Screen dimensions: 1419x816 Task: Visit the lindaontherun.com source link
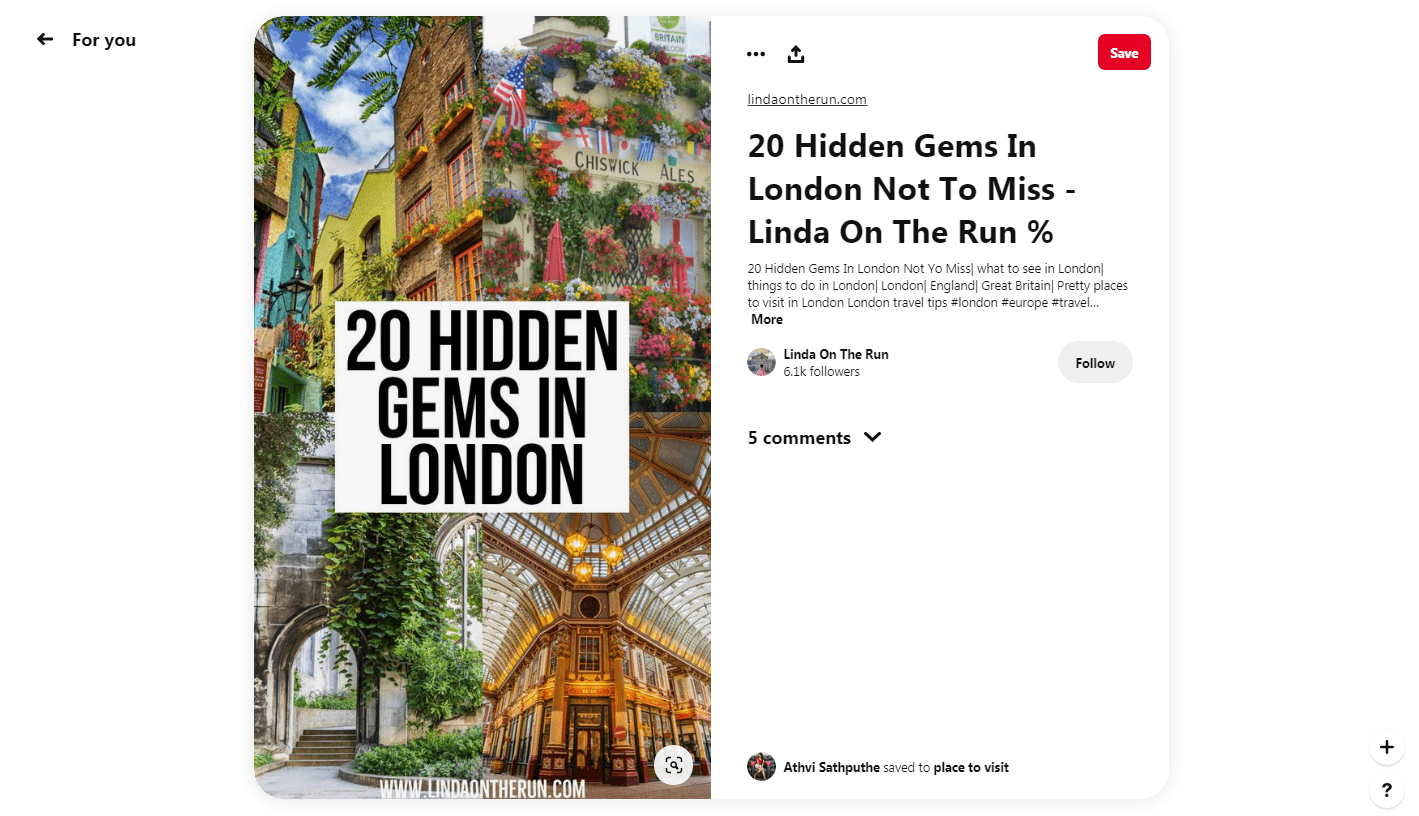[807, 99]
